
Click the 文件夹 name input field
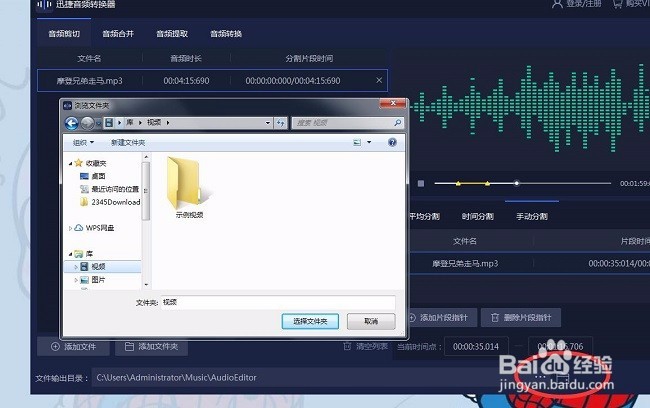pyautogui.click(x=278, y=302)
